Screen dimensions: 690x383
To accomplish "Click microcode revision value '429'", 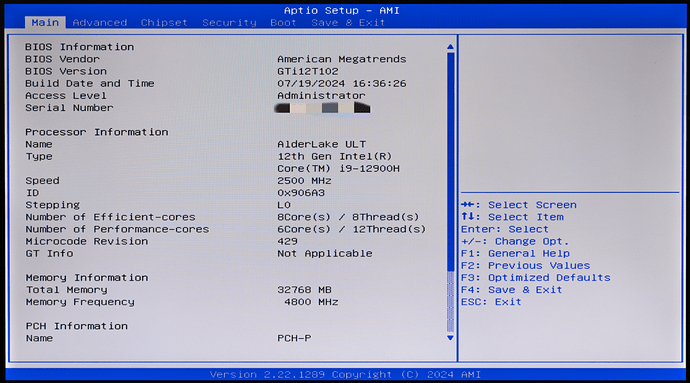I will tap(287, 241).
